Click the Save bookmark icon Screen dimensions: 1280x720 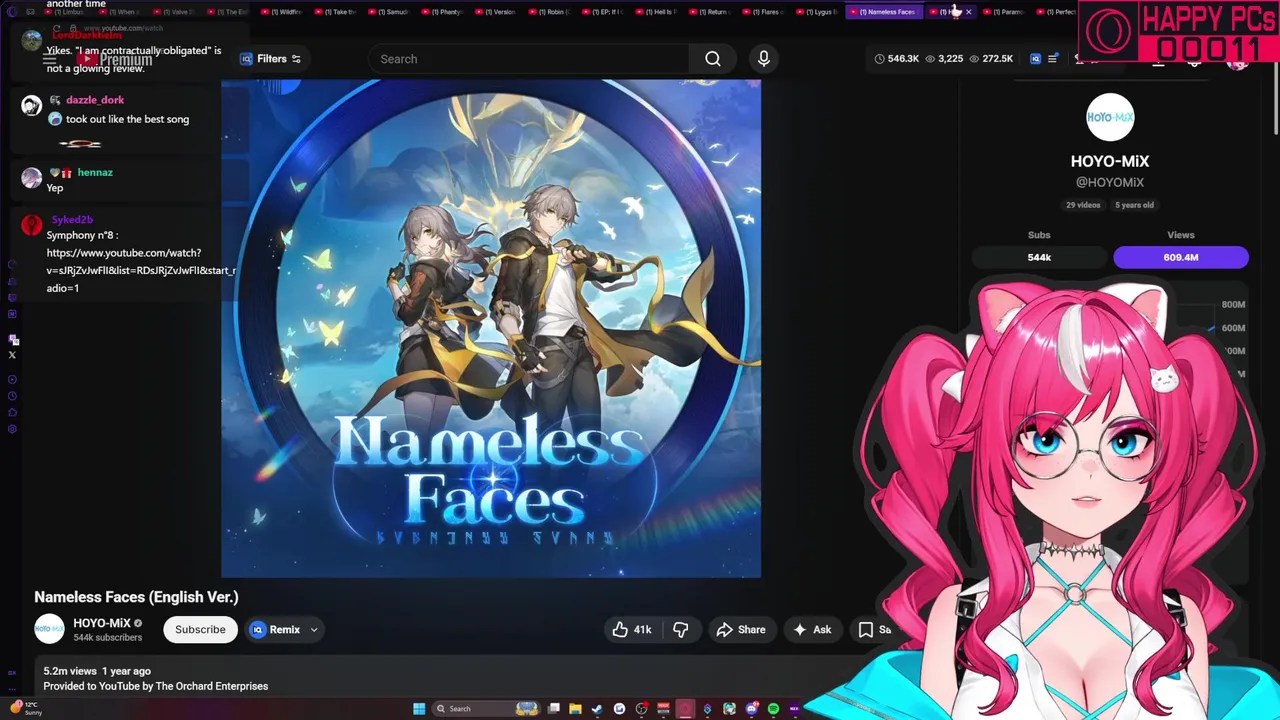[x=866, y=629]
